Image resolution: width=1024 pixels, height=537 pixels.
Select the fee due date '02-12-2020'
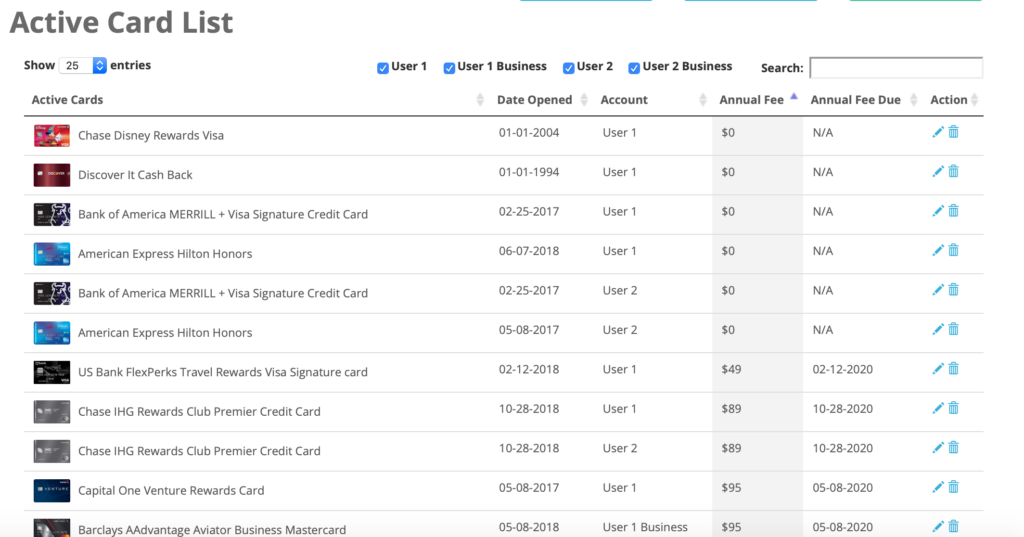842,369
